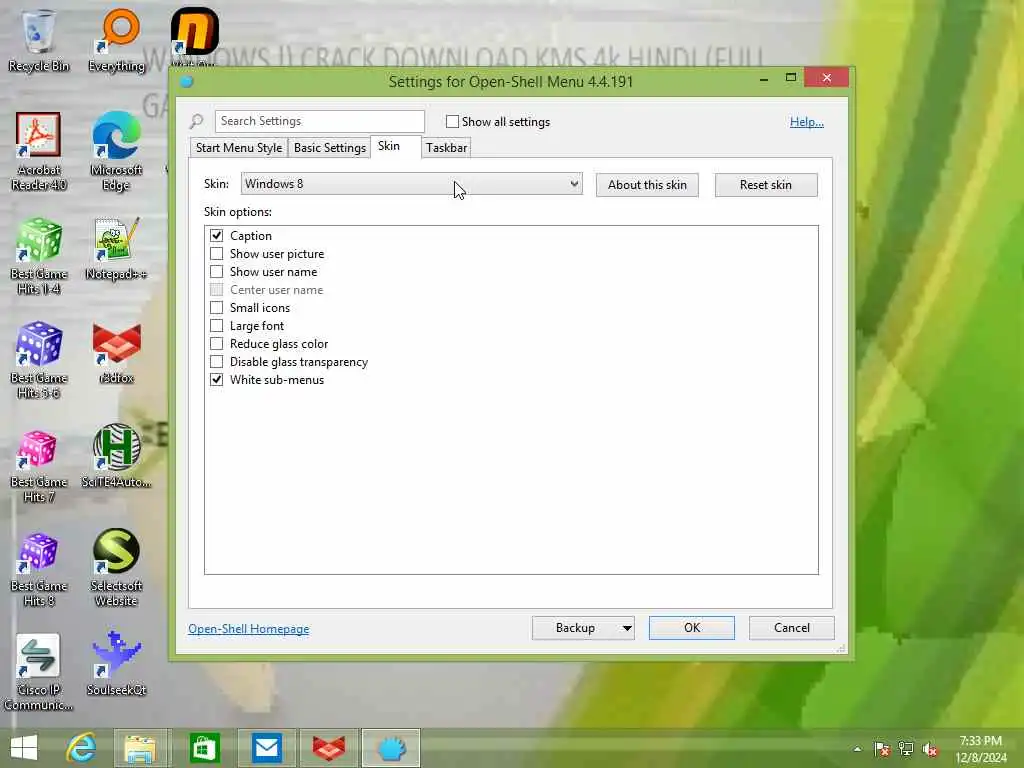Enable Show user picture option
This screenshot has width=1024, height=768.
[x=216, y=253]
